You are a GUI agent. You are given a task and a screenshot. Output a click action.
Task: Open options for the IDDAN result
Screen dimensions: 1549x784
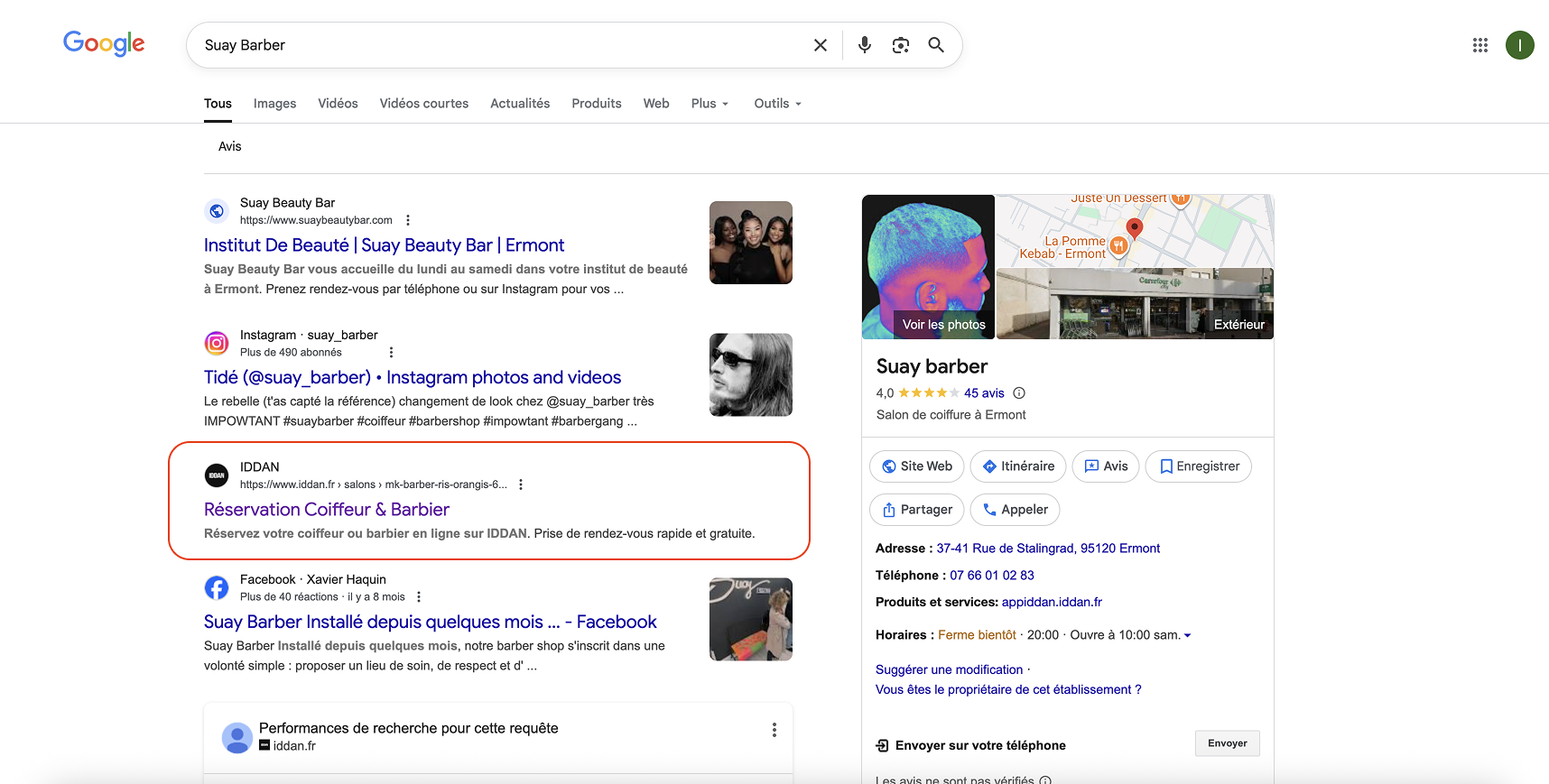point(521,484)
